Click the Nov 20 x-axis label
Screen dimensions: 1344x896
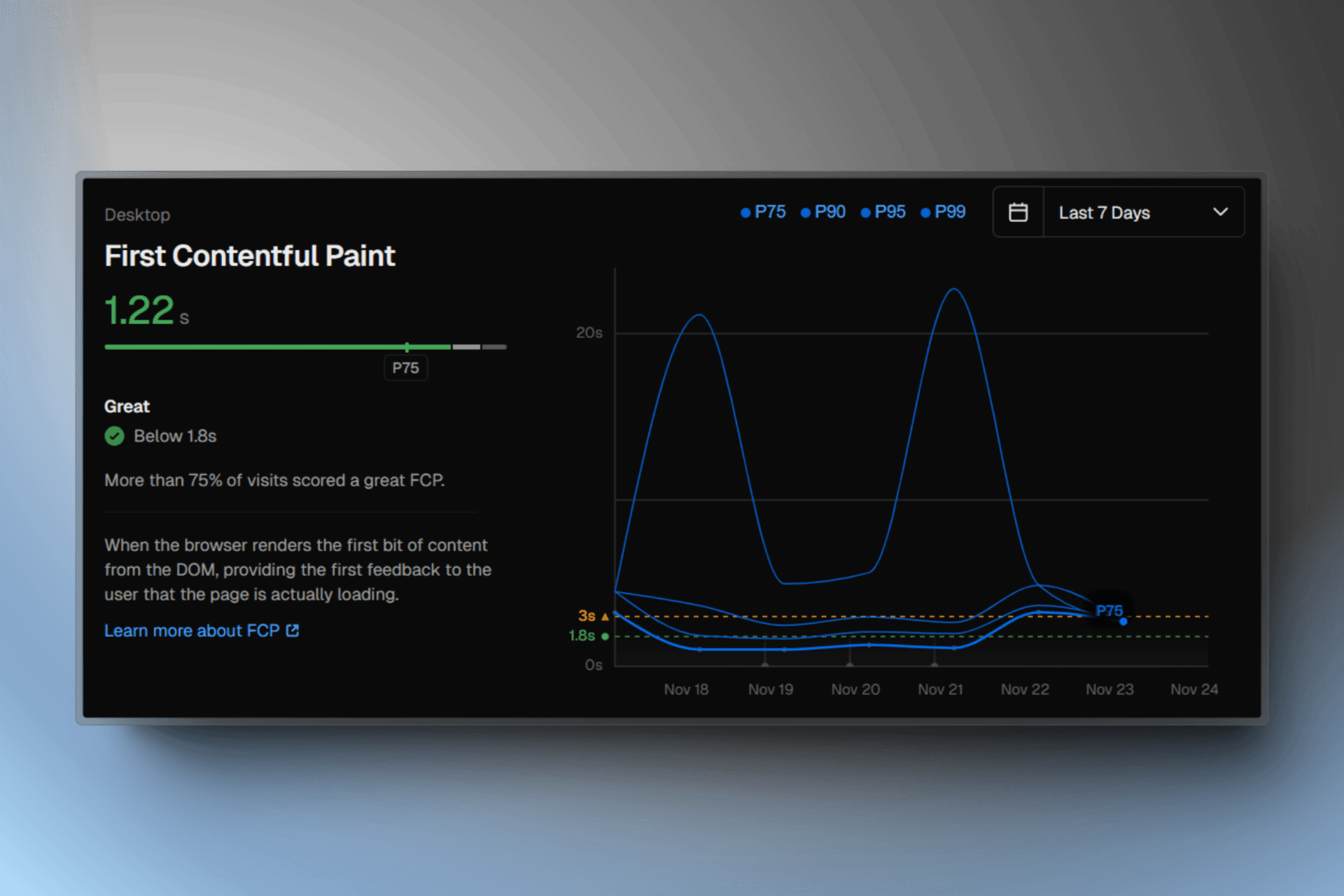tap(855, 689)
